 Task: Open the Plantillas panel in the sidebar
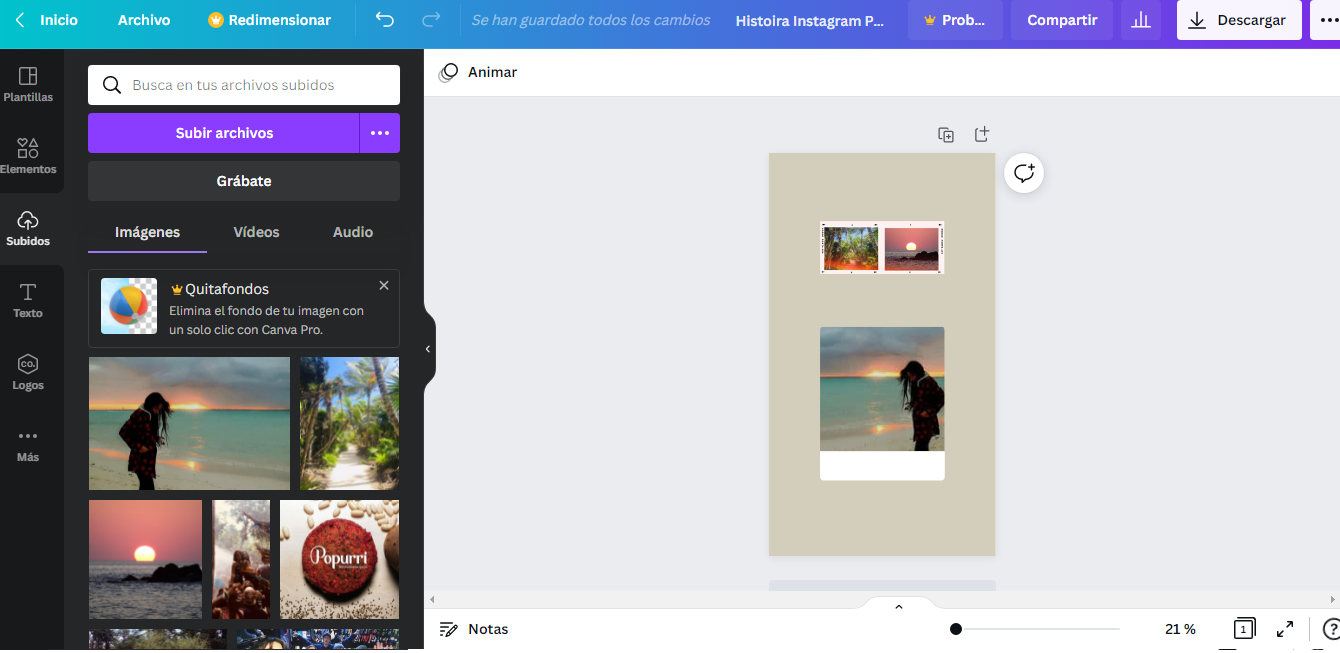(28, 83)
